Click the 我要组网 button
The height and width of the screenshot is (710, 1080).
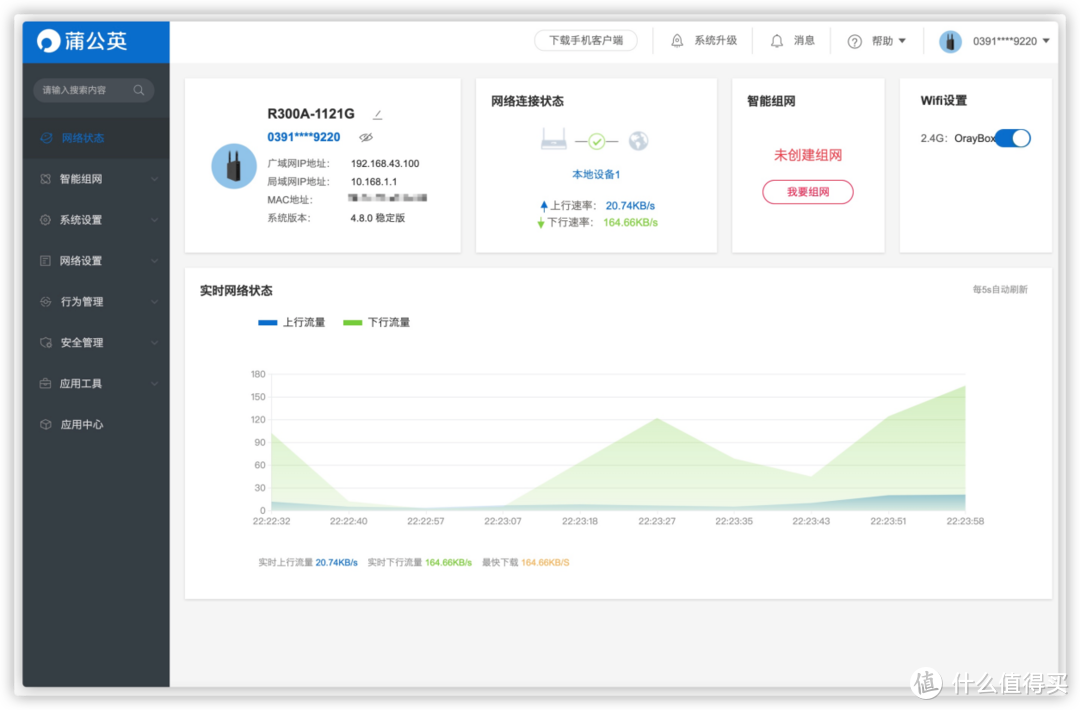pyautogui.click(x=807, y=192)
